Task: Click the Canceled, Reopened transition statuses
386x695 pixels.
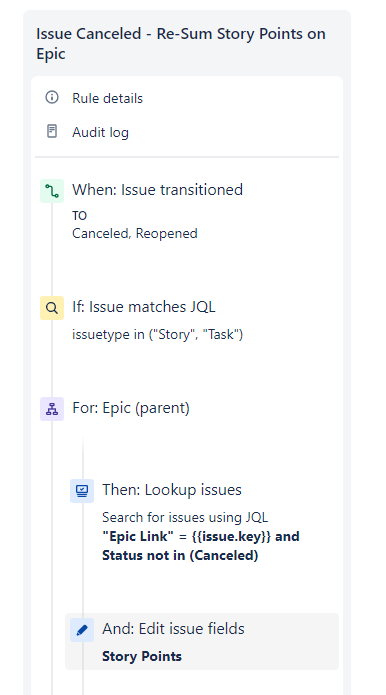Action: pyautogui.click(x=135, y=233)
